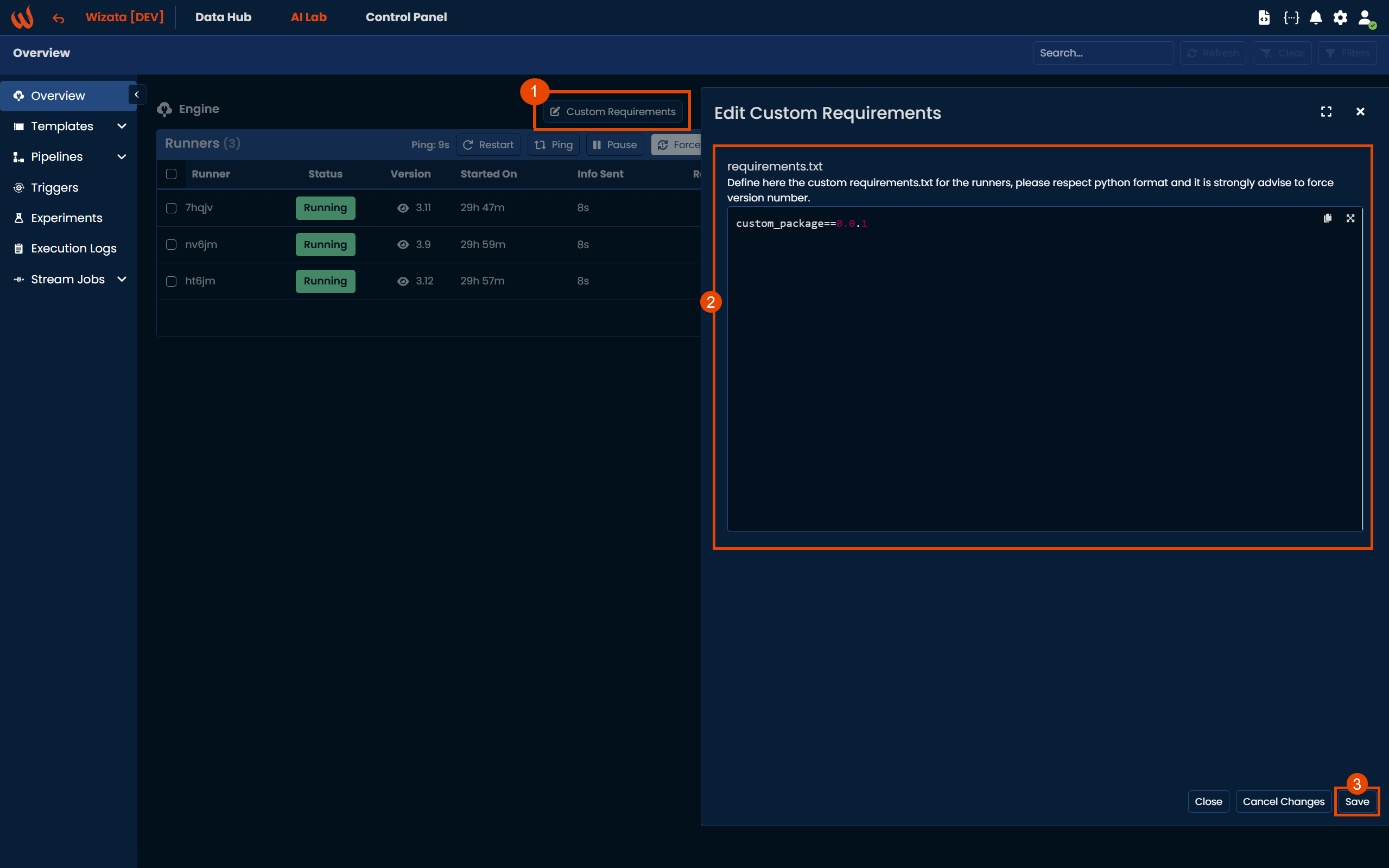This screenshot has width=1389, height=868.
Task: Expand the code editor to fullscreen
Action: [x=1350, y=218]
